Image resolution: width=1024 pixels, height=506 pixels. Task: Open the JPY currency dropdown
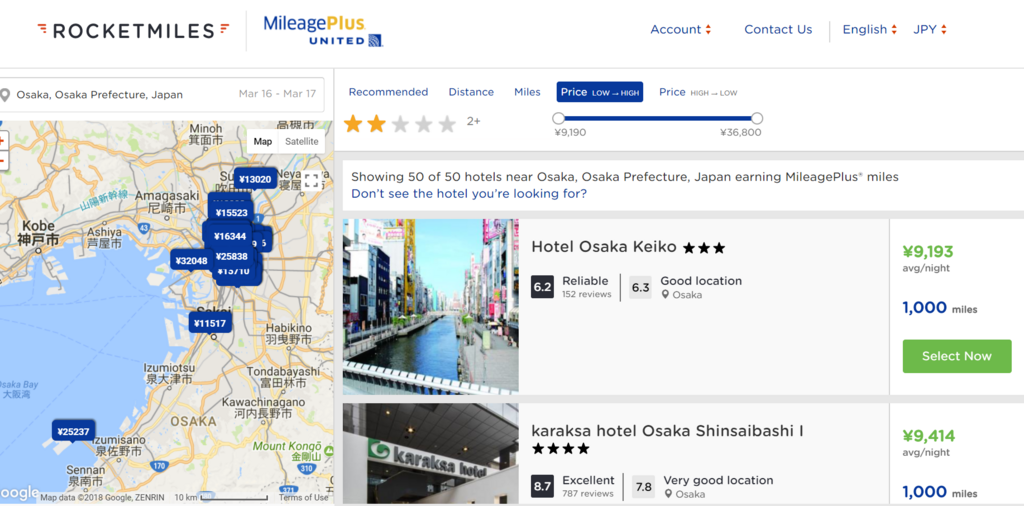(930, 29)
